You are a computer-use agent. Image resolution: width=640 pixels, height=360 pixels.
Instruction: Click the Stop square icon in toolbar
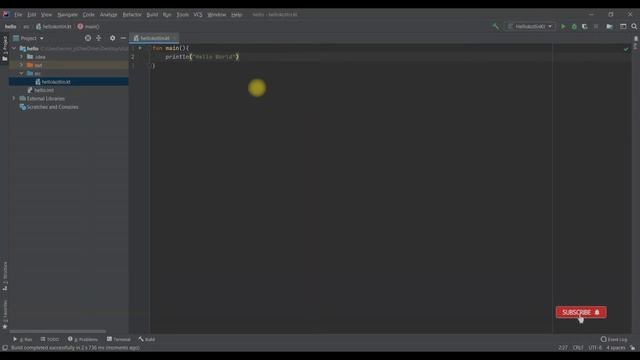(596, 27)
